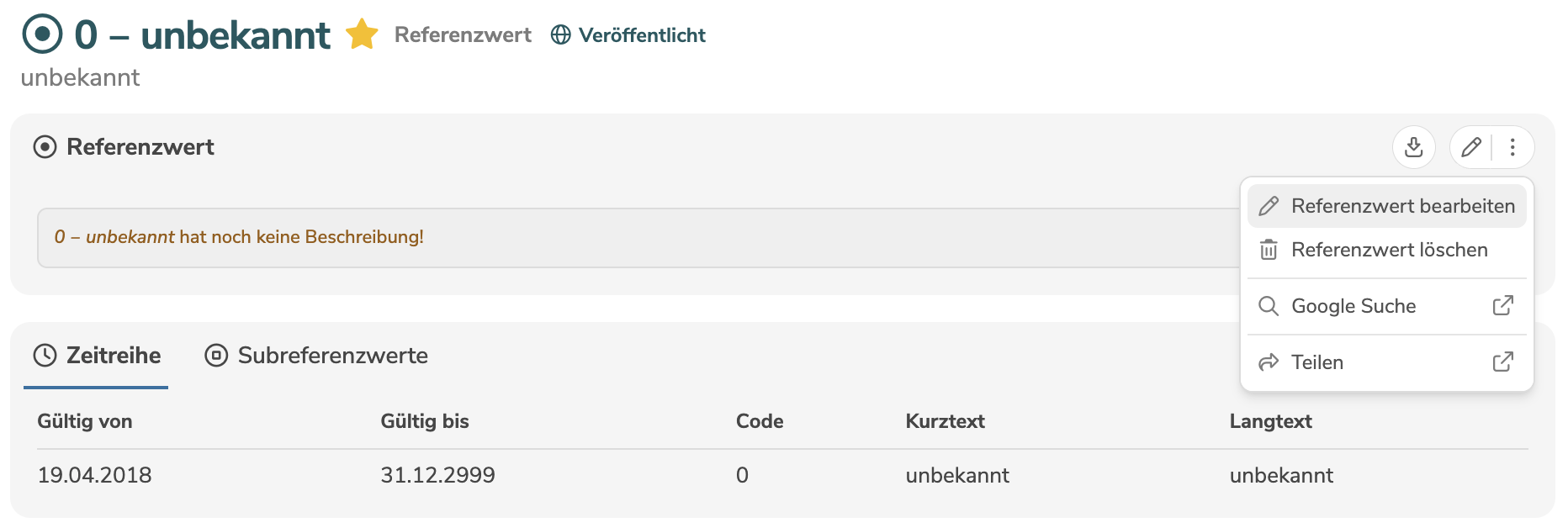Click Teilen in the dropdown menu

[x=1317, y=362]
